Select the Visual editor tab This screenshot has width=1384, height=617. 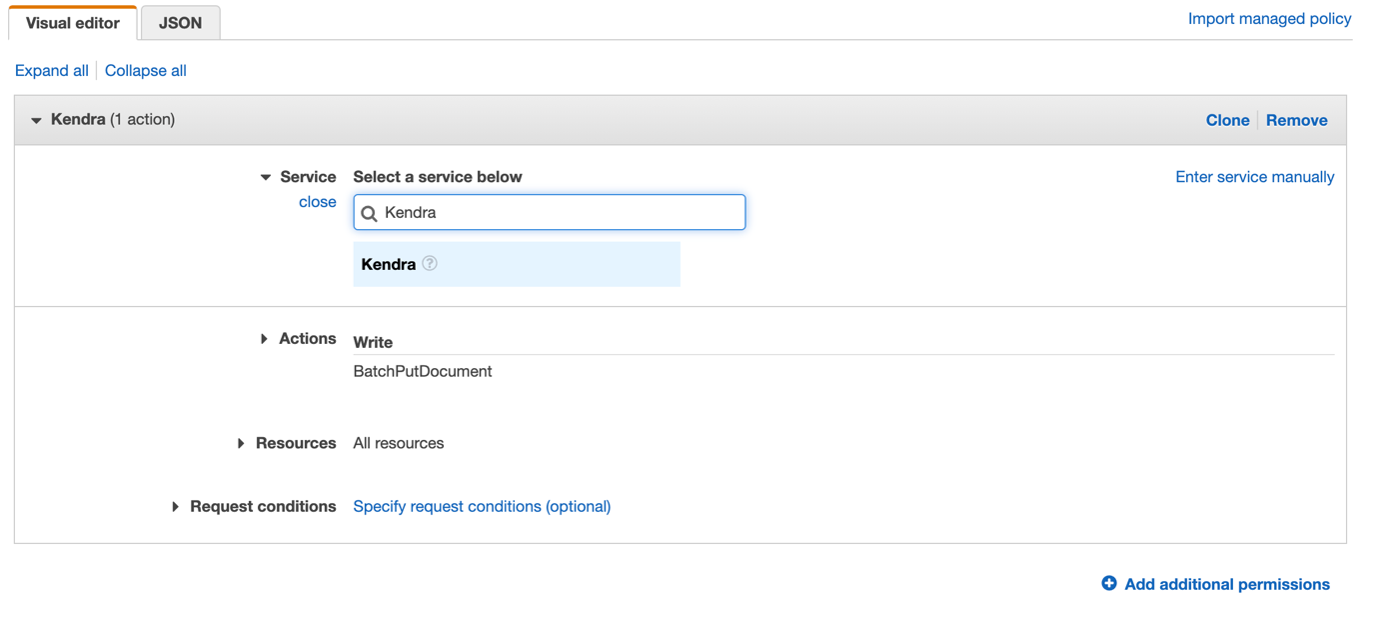tap(72, 23)
